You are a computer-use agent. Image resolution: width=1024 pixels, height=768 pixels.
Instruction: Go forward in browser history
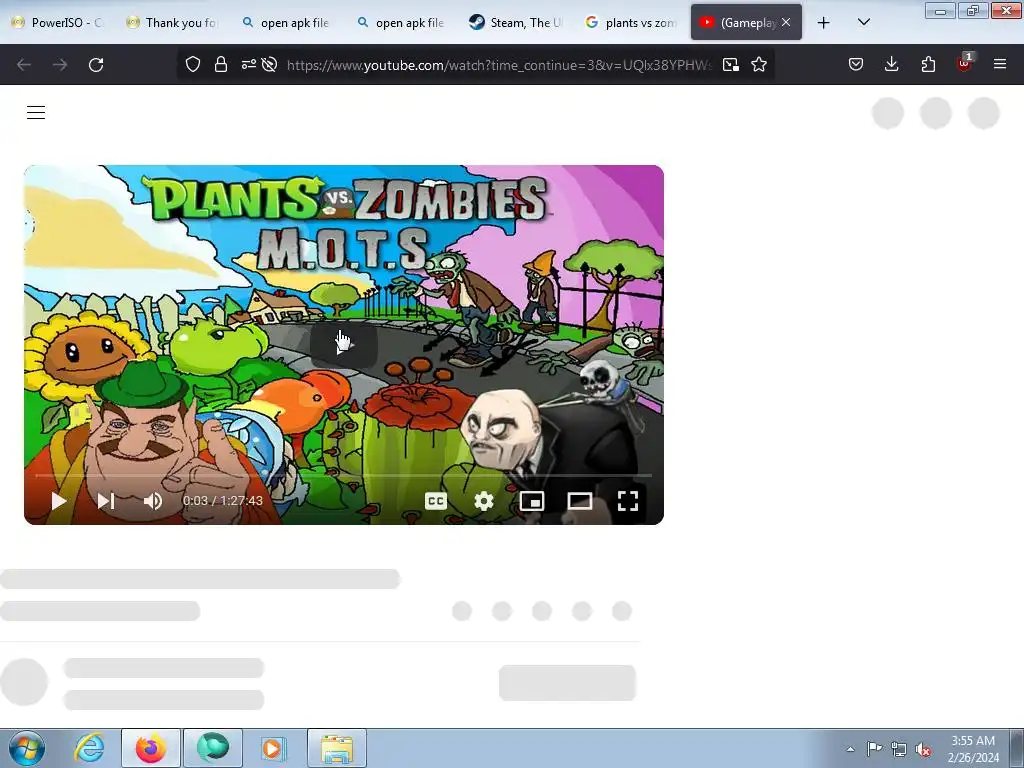coord(60,65)
